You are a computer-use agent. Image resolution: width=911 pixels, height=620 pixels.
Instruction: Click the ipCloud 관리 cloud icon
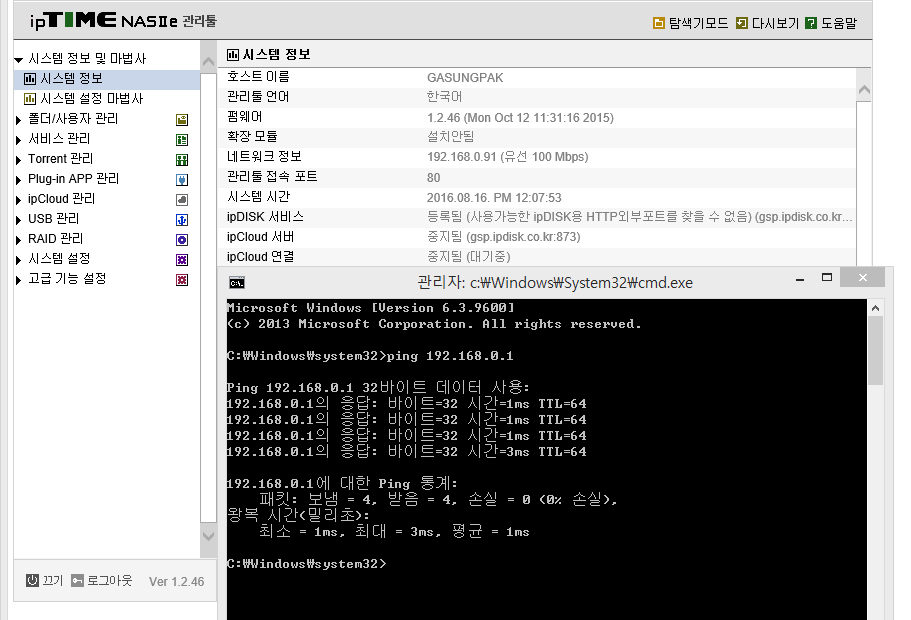pos(182,200)
